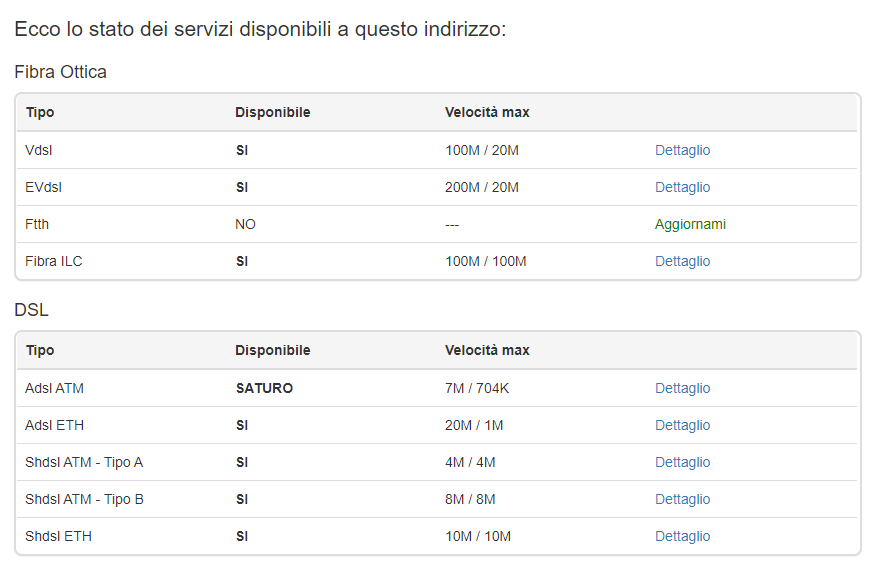Click the NO availability for Ftth
878x568 pixels.
point(245,224)
